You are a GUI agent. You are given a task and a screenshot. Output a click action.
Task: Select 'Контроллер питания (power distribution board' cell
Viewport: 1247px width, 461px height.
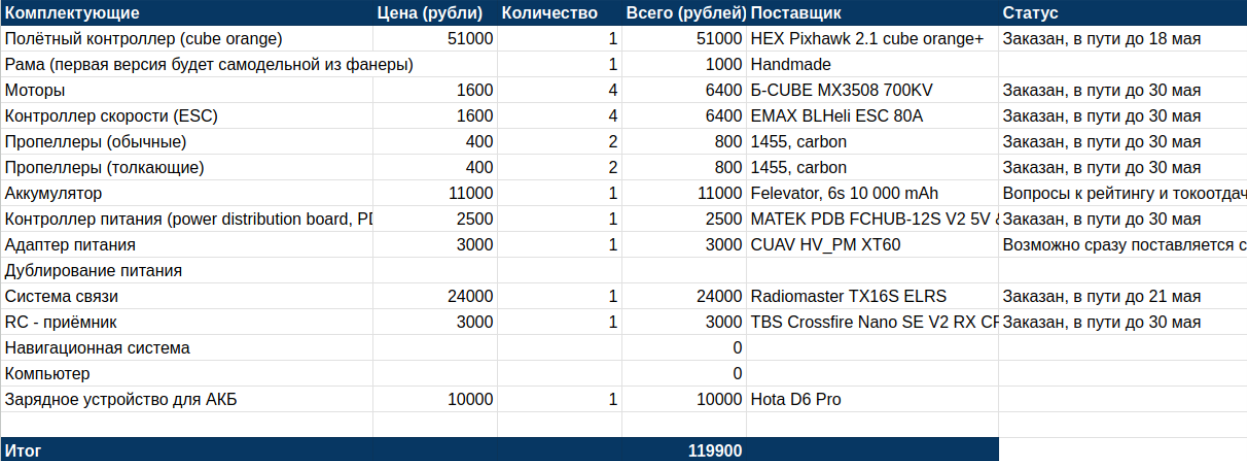[186, 219]
